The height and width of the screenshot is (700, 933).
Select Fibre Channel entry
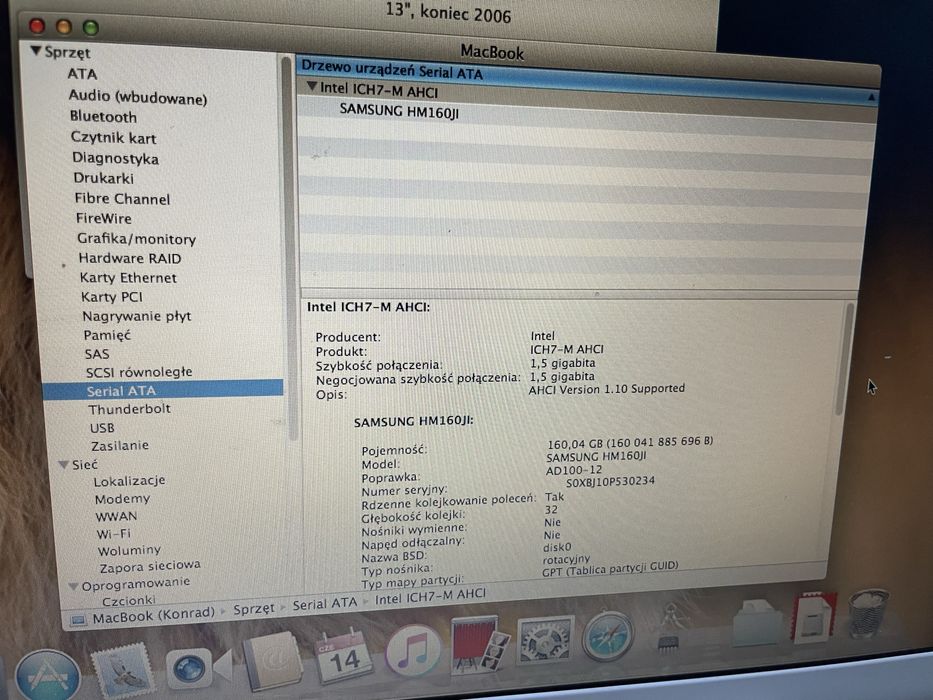click(122, 199)
